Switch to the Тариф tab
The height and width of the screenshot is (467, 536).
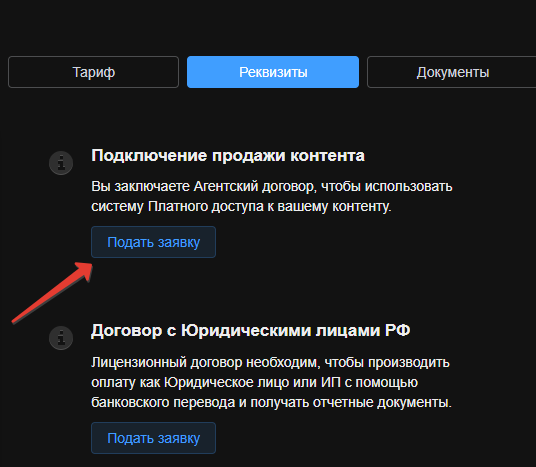click(93, 72)
